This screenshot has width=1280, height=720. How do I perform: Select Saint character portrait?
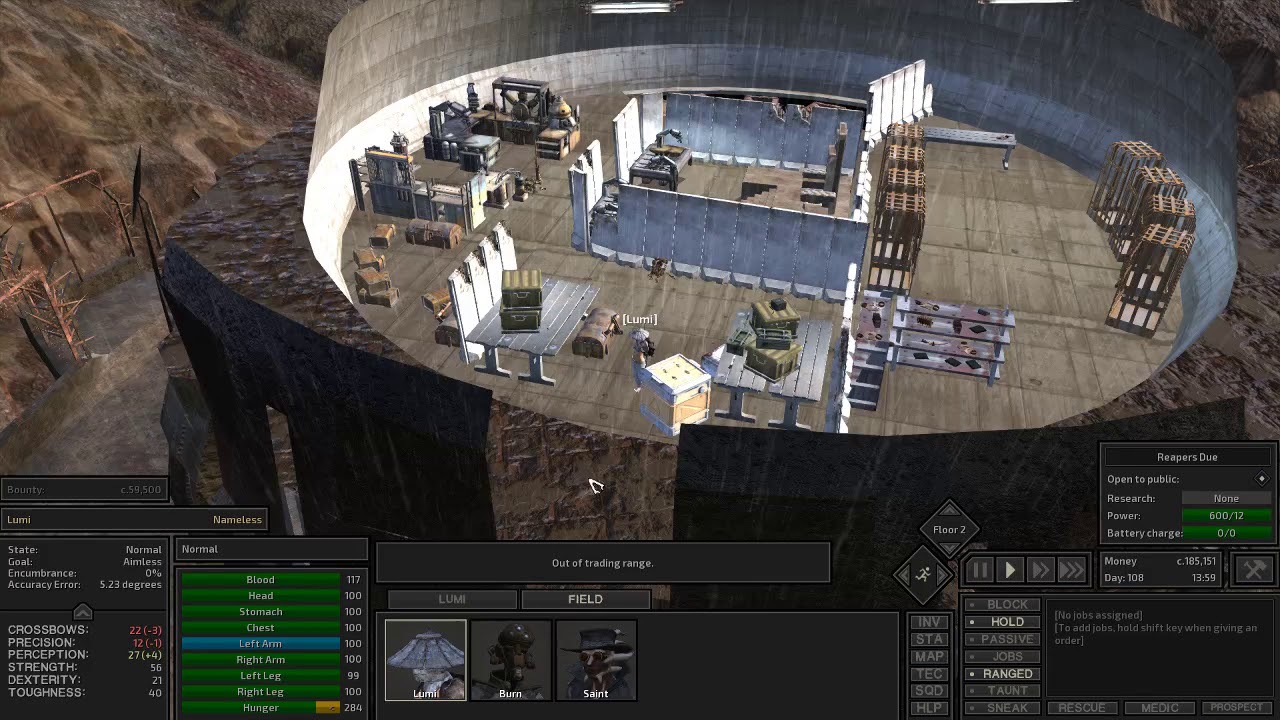click(x=596, y=660)
